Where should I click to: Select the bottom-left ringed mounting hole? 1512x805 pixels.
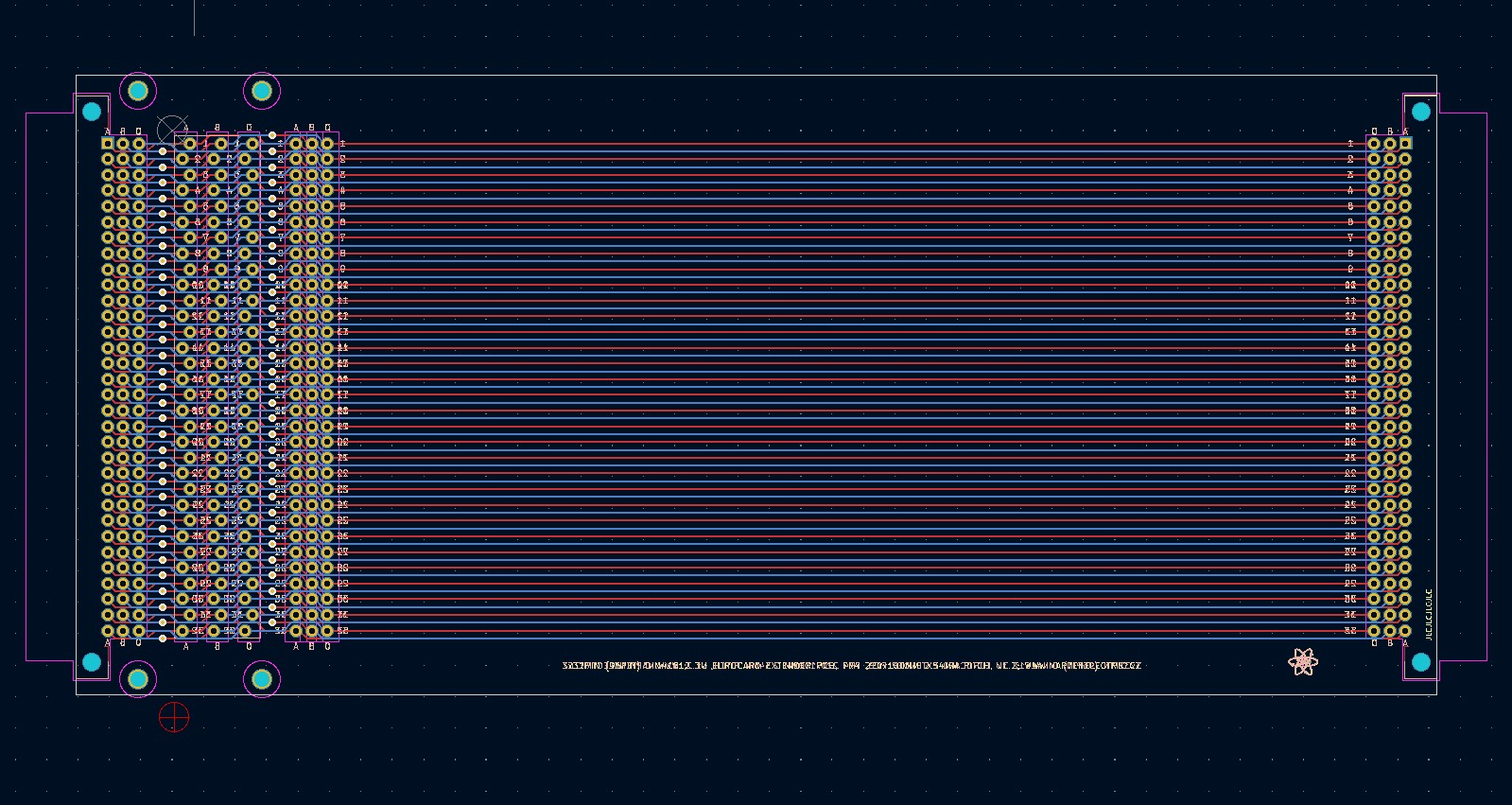click(138, 678)
